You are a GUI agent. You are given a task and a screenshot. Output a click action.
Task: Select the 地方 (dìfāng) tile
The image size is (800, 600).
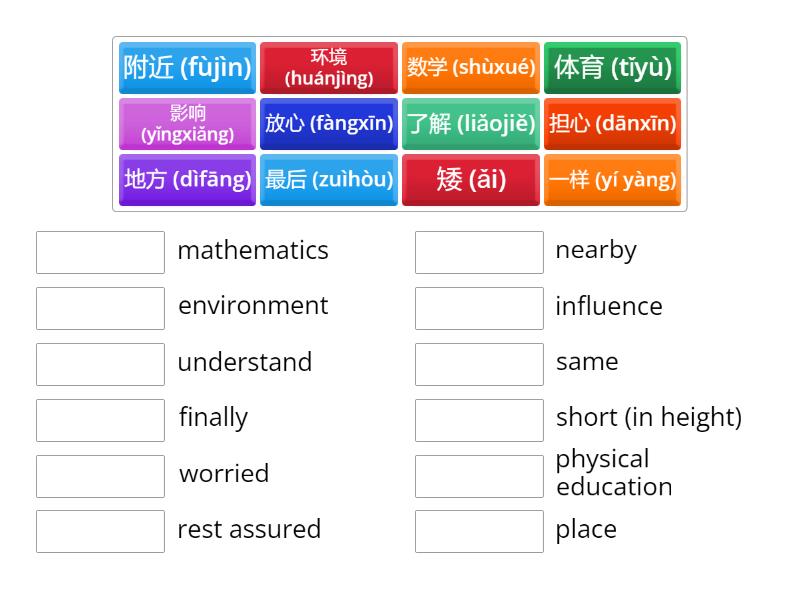click(187, 180)
